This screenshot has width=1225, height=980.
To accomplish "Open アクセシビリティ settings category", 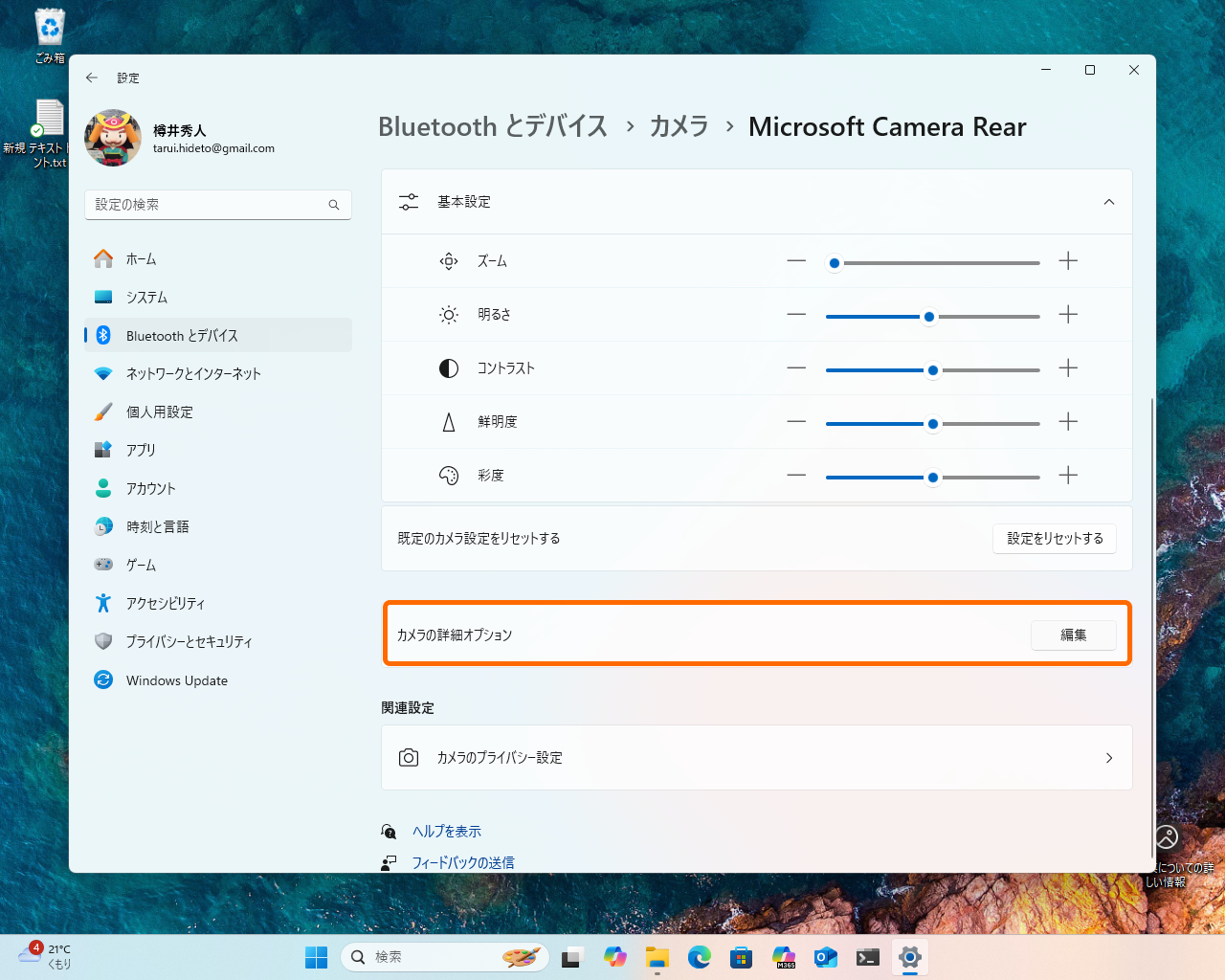I will pyautogui.click(x=218, y=604).
